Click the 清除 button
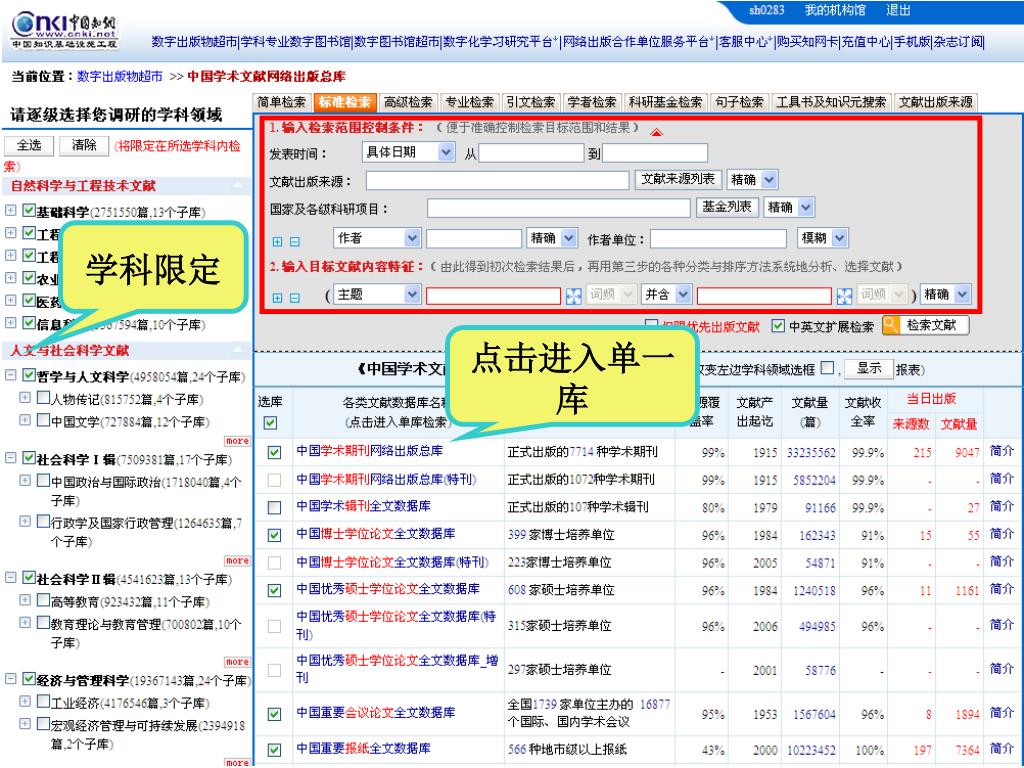Screen dimensions: 1024x768 coord(84,145)
